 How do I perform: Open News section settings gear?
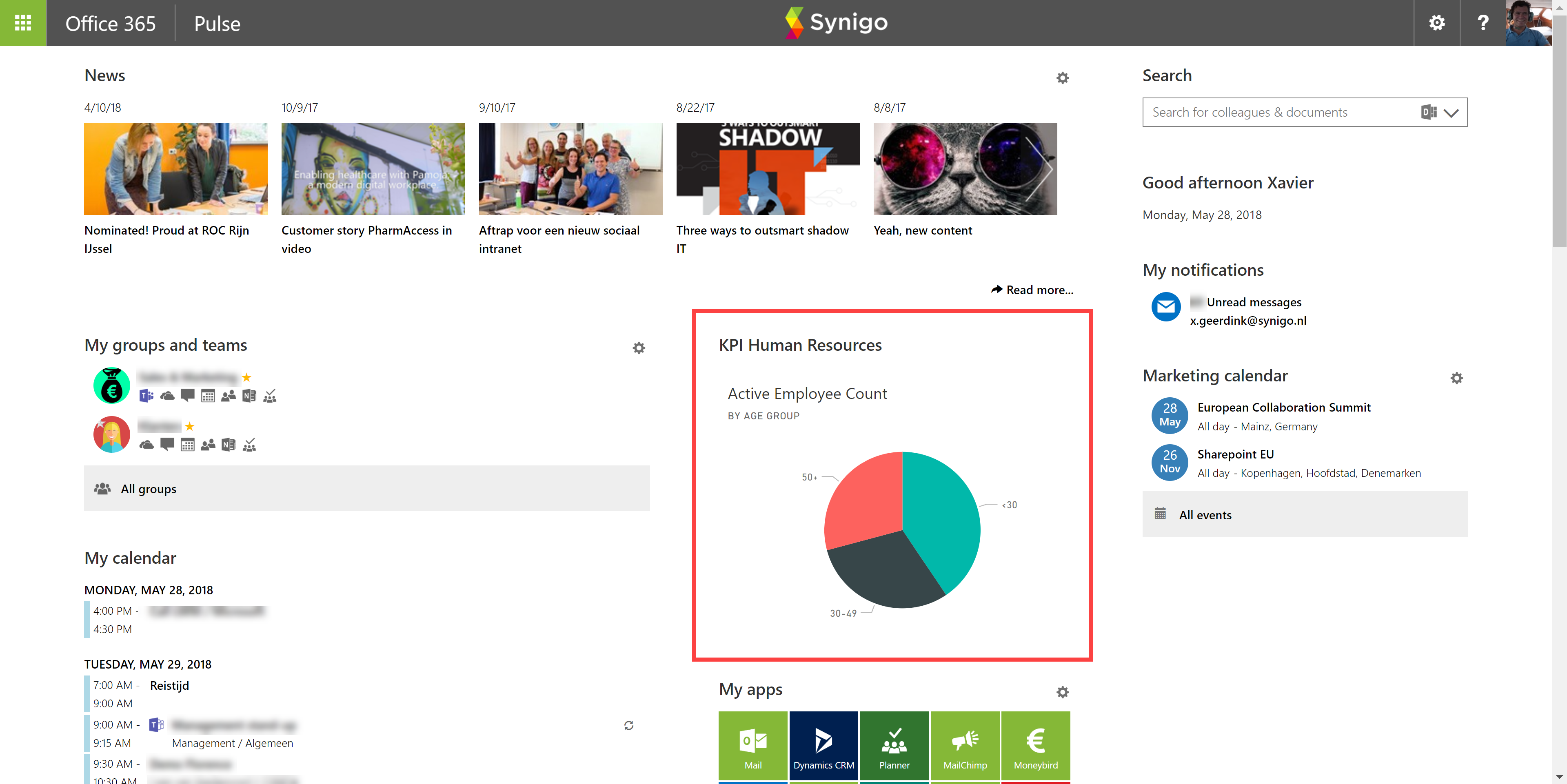click(1062, 78)
